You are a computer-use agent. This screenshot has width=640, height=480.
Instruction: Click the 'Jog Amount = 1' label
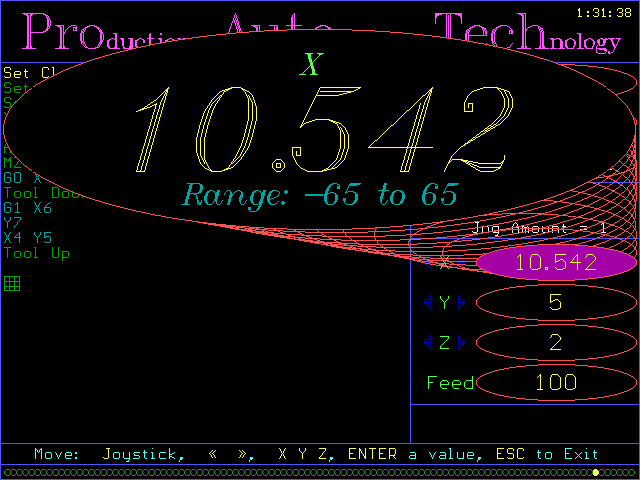[x=539, y=228]
